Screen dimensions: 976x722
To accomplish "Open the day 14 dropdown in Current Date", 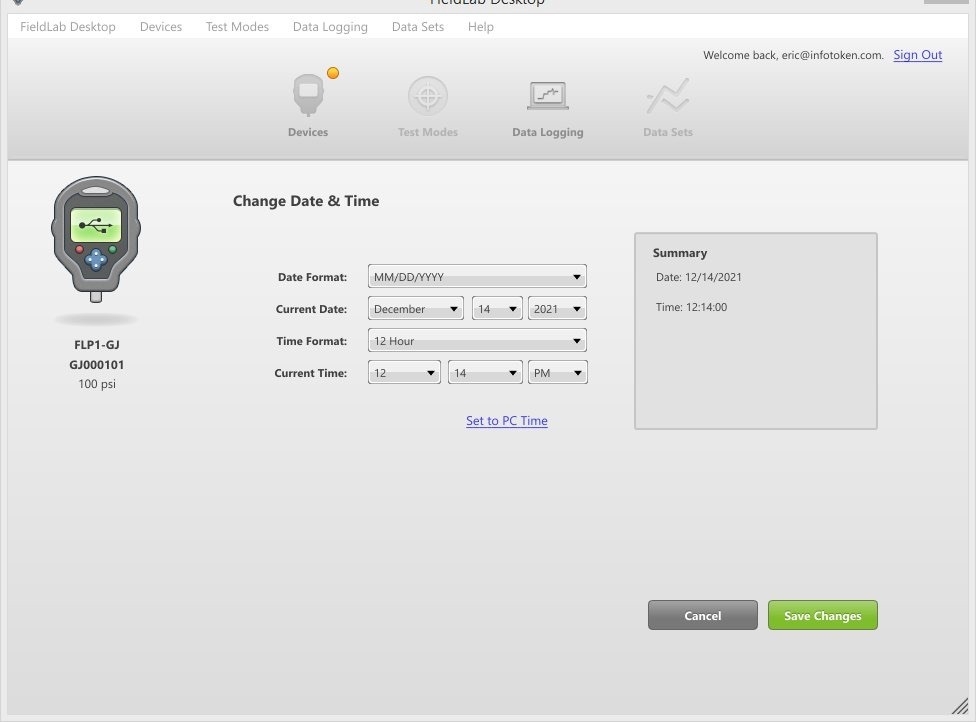I will tap(497, 309).
